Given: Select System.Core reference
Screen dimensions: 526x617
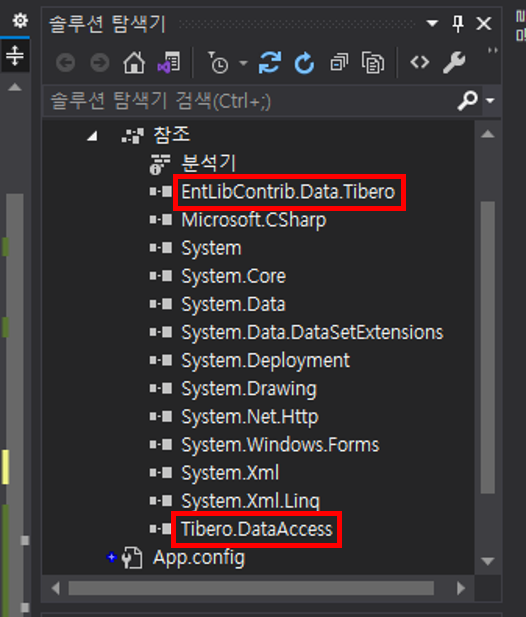Looking at the screenshot, I should click(233, 276).
